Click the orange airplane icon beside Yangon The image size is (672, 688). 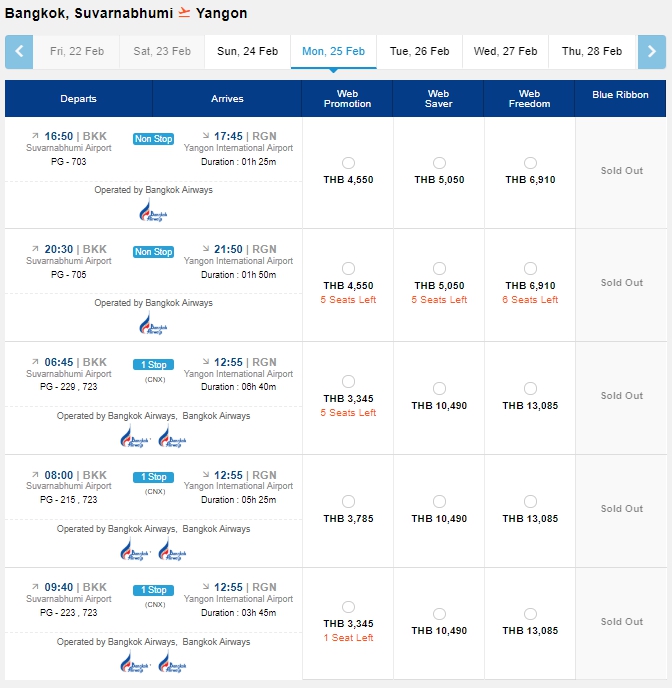click(x=184, y=13)
